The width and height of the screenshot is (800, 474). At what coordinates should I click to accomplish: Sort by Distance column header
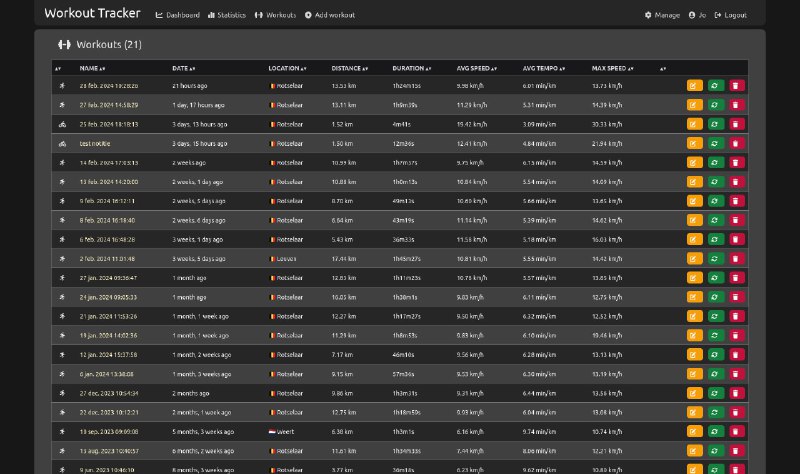pos(350,68)
